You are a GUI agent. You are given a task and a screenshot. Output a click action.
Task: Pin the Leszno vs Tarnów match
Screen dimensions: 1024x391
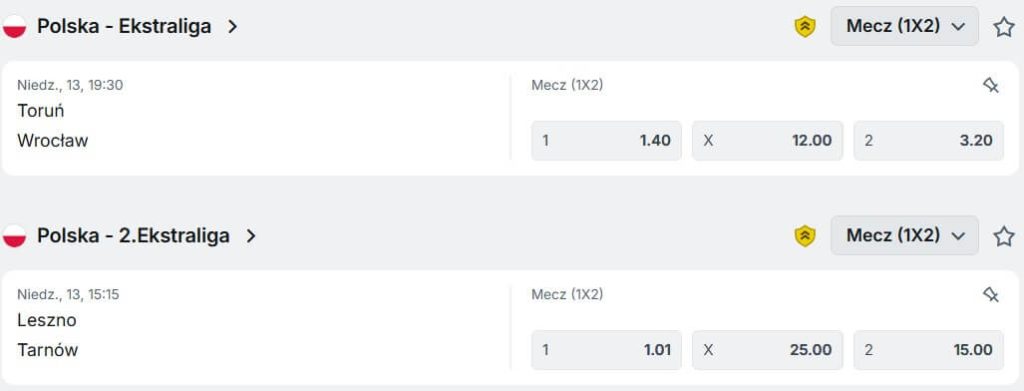[991, 294]
